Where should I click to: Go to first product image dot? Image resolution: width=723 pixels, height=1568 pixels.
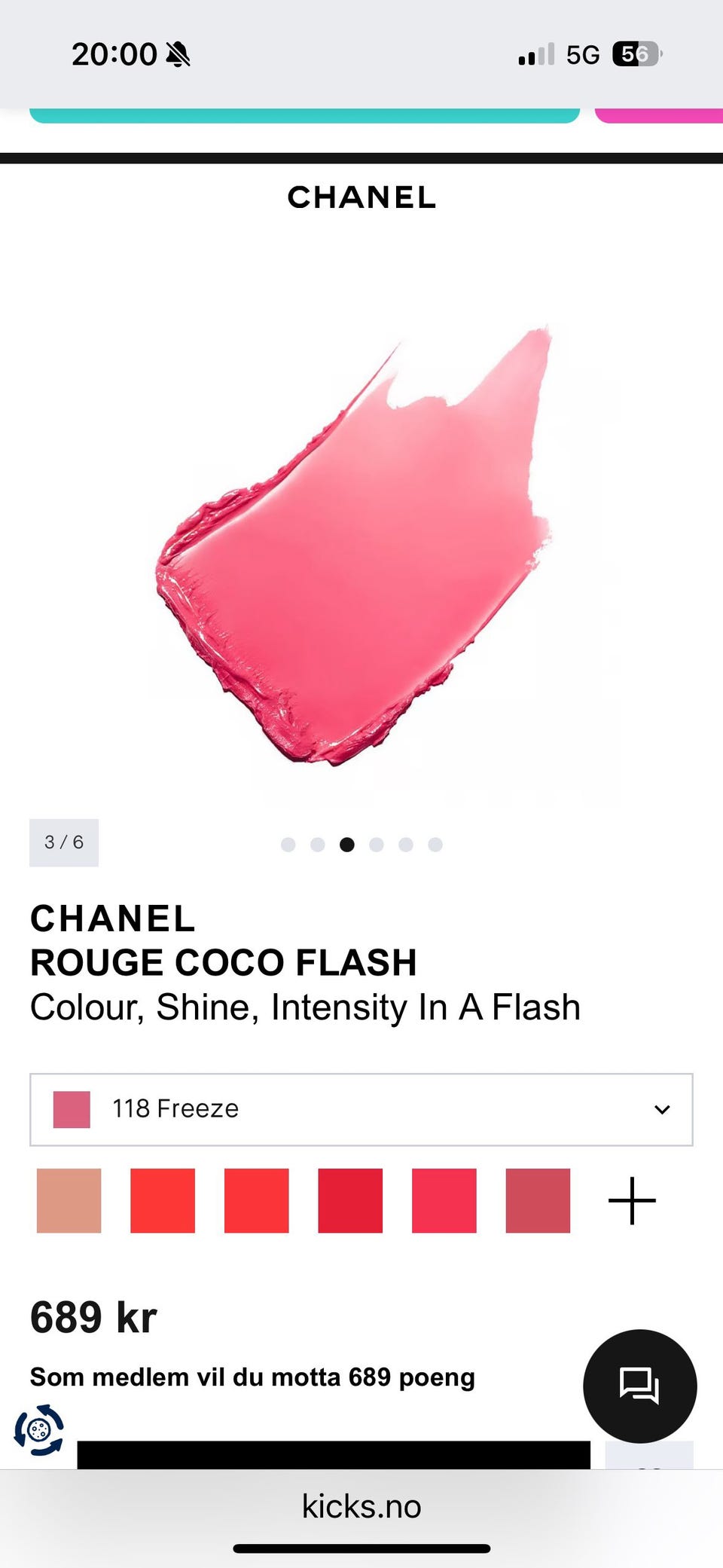(288, 845)
